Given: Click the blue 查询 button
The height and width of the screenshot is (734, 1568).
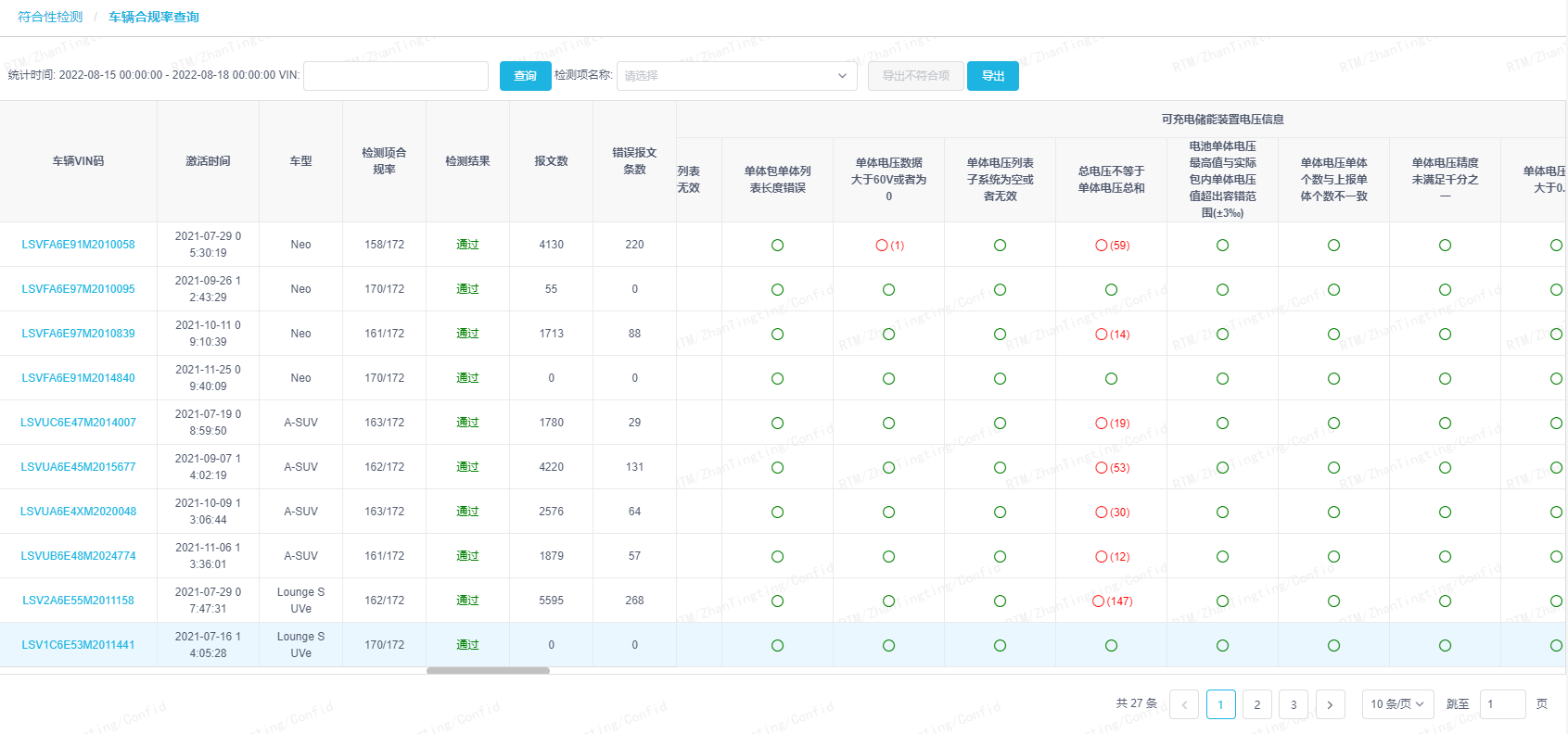Looking at the screenshot, I should 525,76.
